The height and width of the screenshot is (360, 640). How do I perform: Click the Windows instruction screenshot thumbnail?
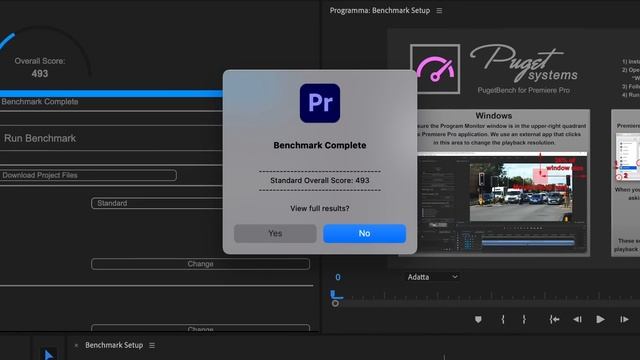(502, 204)
